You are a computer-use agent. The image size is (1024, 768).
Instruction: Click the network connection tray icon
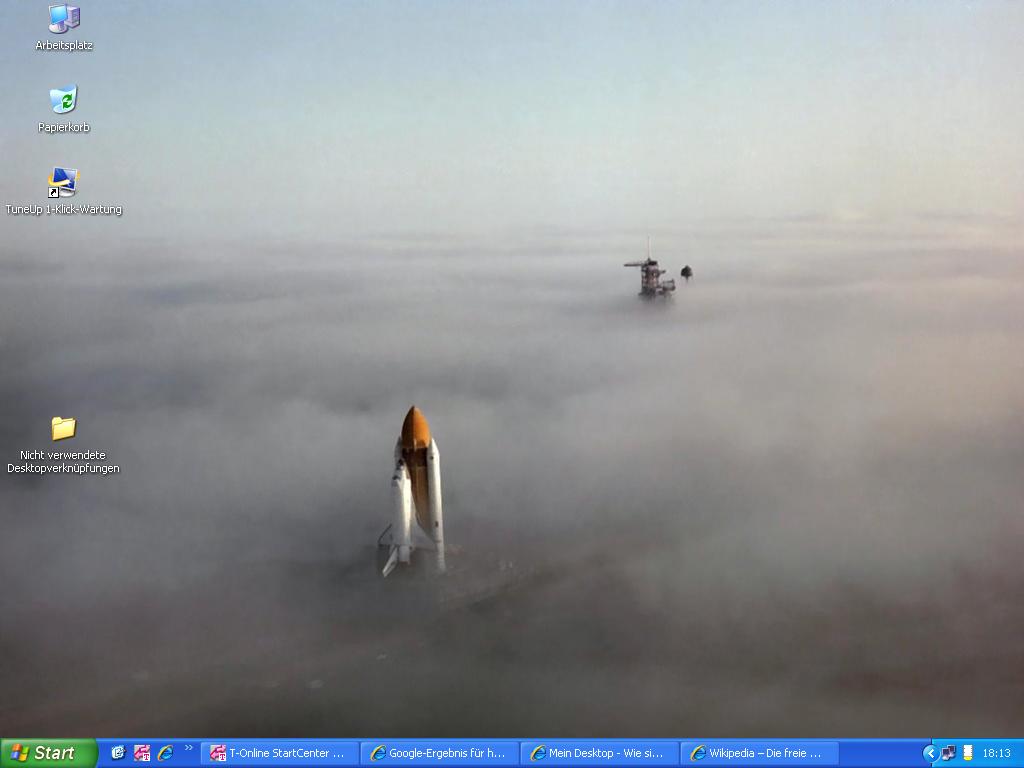pyautogui.click(x=949, y=753)
